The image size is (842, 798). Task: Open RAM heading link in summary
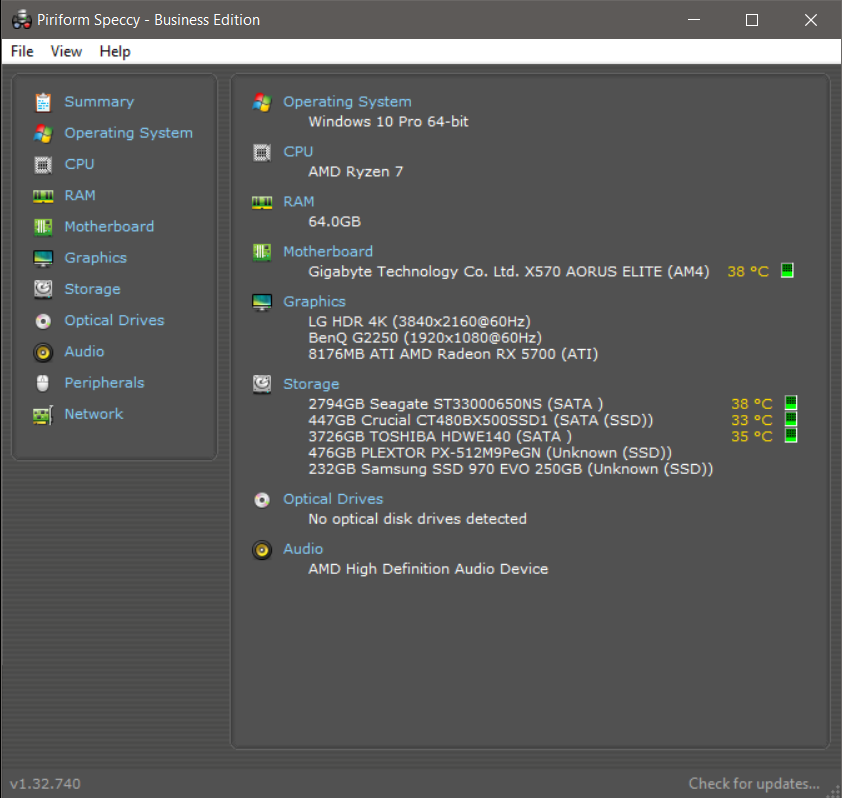[x=299, y=202]
